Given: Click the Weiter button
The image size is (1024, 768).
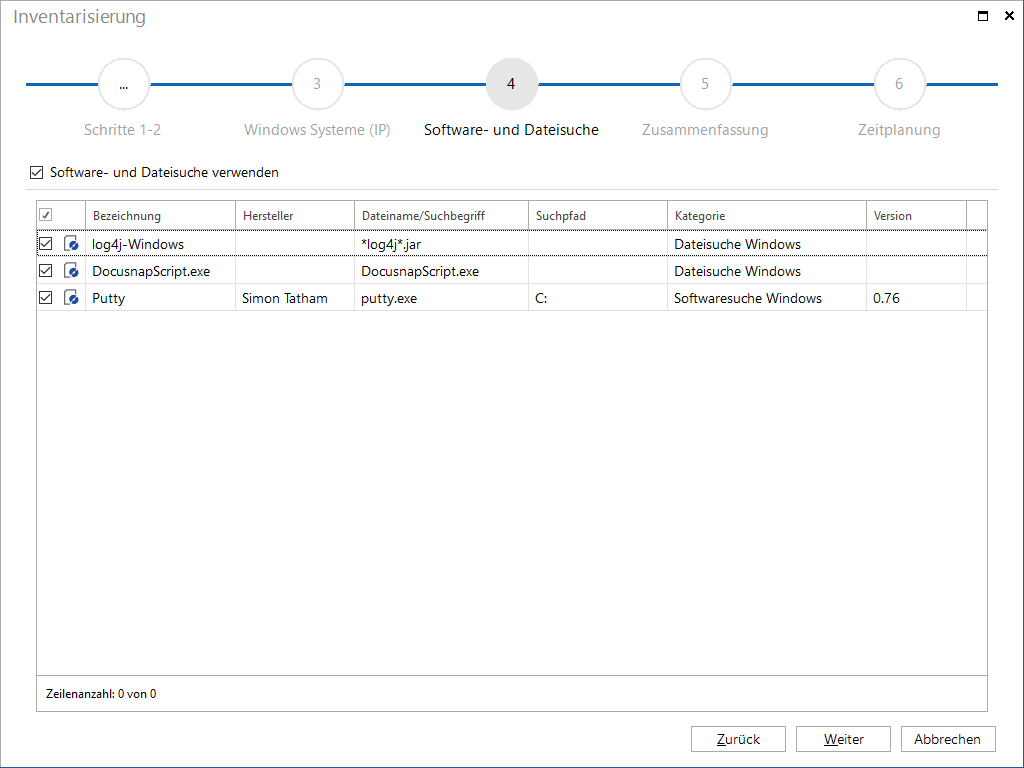Looking at the screenshot, I should click(843, 739).
